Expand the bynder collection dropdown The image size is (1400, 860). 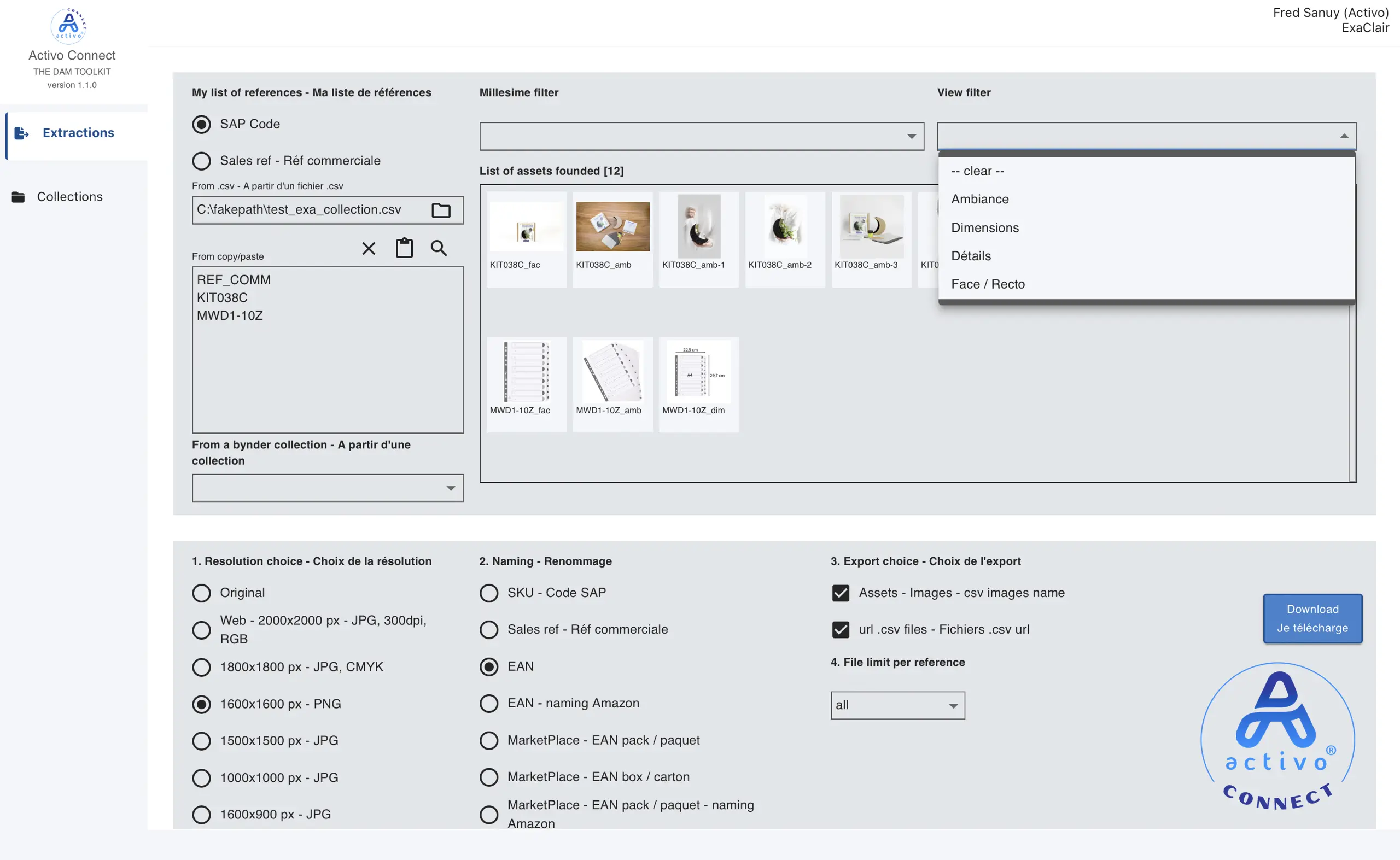[327, 488]
